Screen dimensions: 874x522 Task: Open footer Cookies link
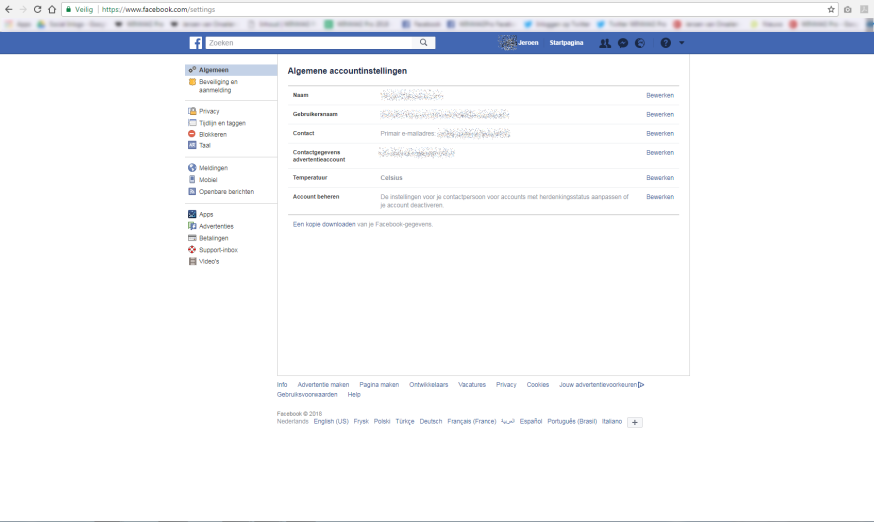coord(538,385)
